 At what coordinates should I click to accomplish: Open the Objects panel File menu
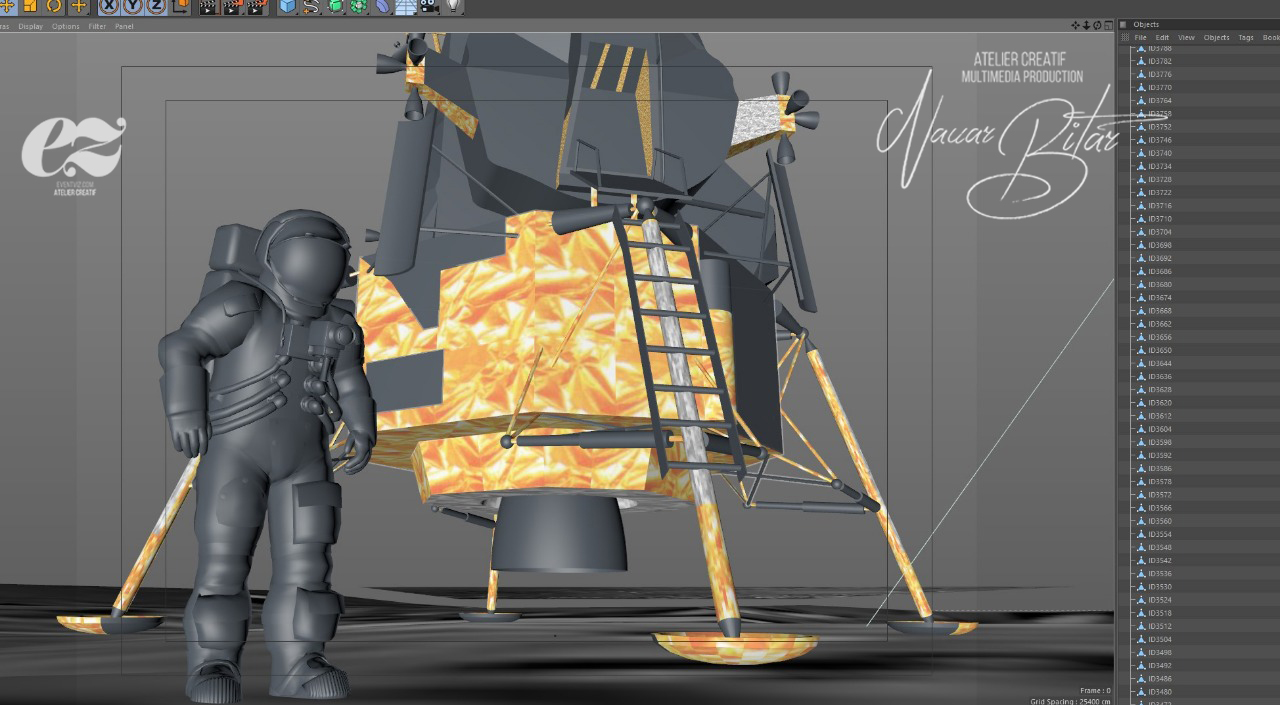pos(1140,37)
